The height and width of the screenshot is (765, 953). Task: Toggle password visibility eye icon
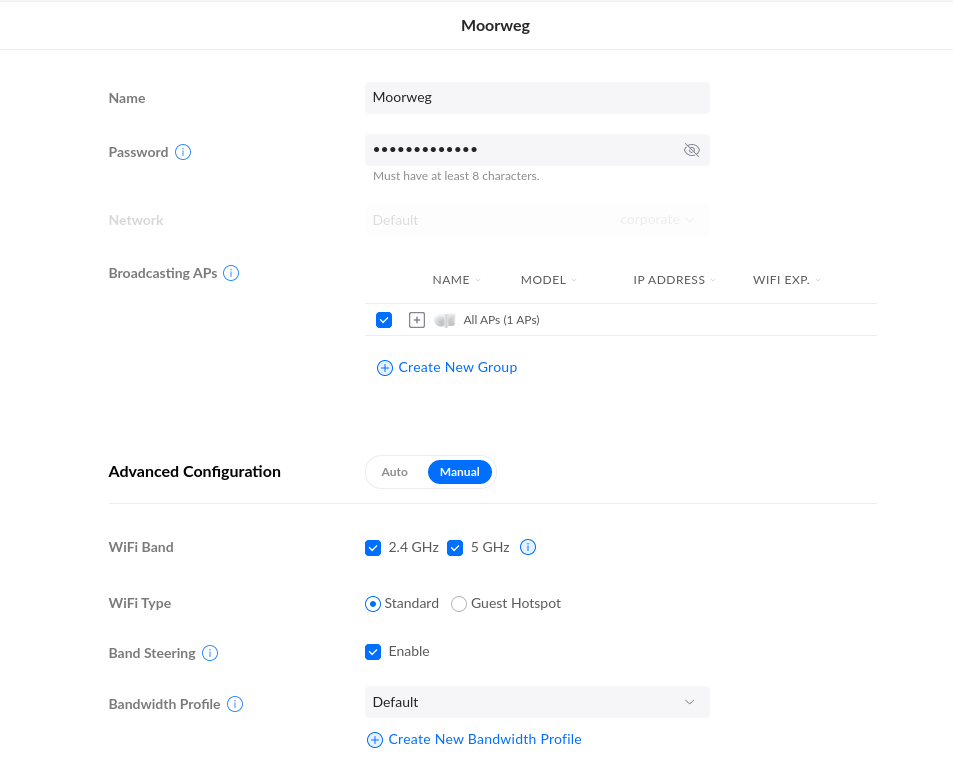point(691,150)
